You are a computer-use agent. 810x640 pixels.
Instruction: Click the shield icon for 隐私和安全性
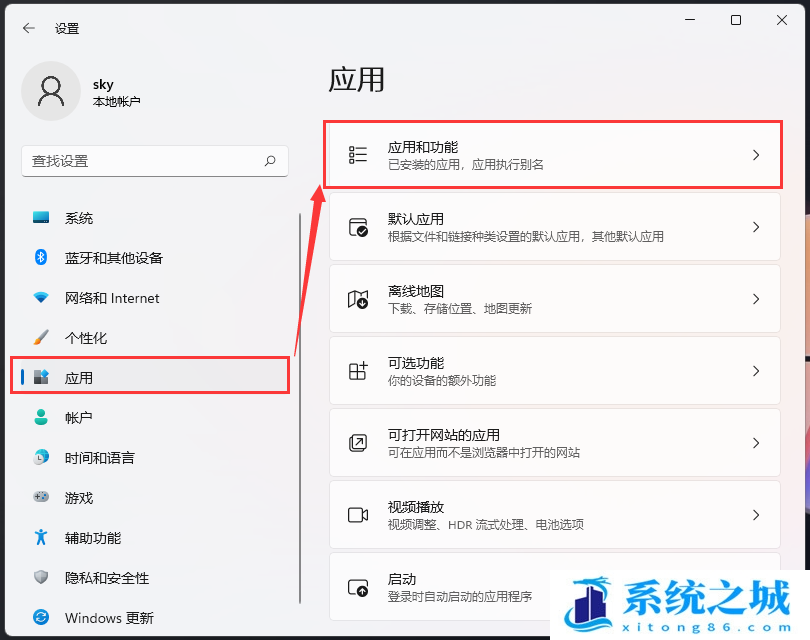pyautogui.click(x=41, y=577)
